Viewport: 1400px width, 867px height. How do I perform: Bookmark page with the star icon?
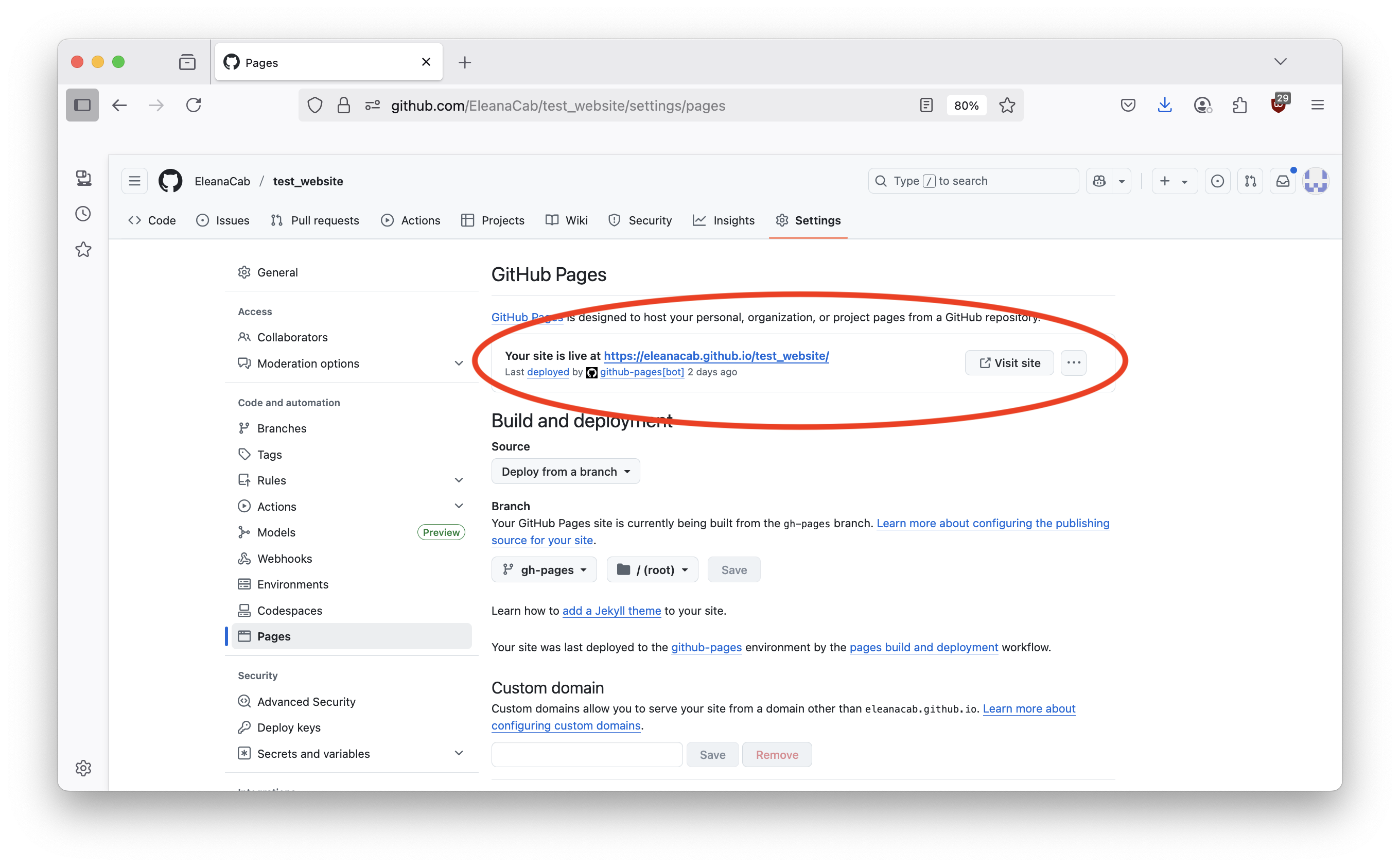click(1007, 106)
